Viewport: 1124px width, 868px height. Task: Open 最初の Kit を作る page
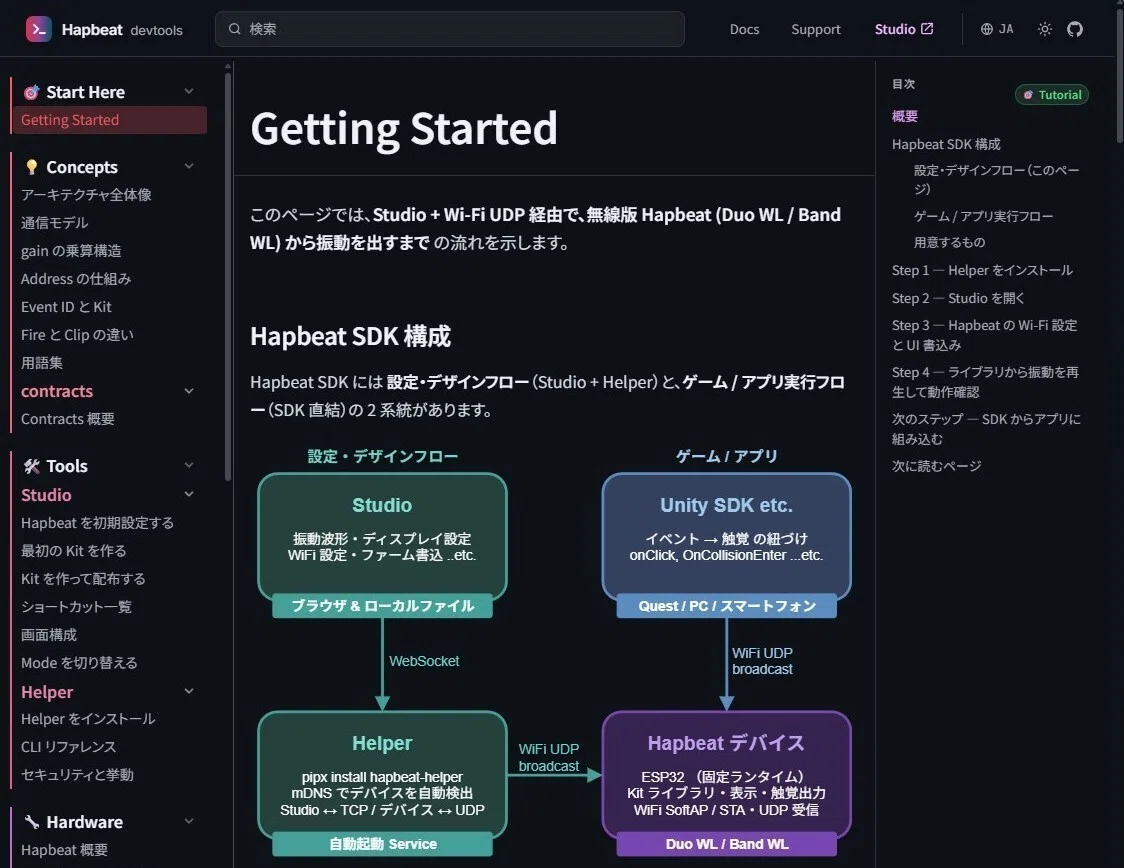coord(74,551)
